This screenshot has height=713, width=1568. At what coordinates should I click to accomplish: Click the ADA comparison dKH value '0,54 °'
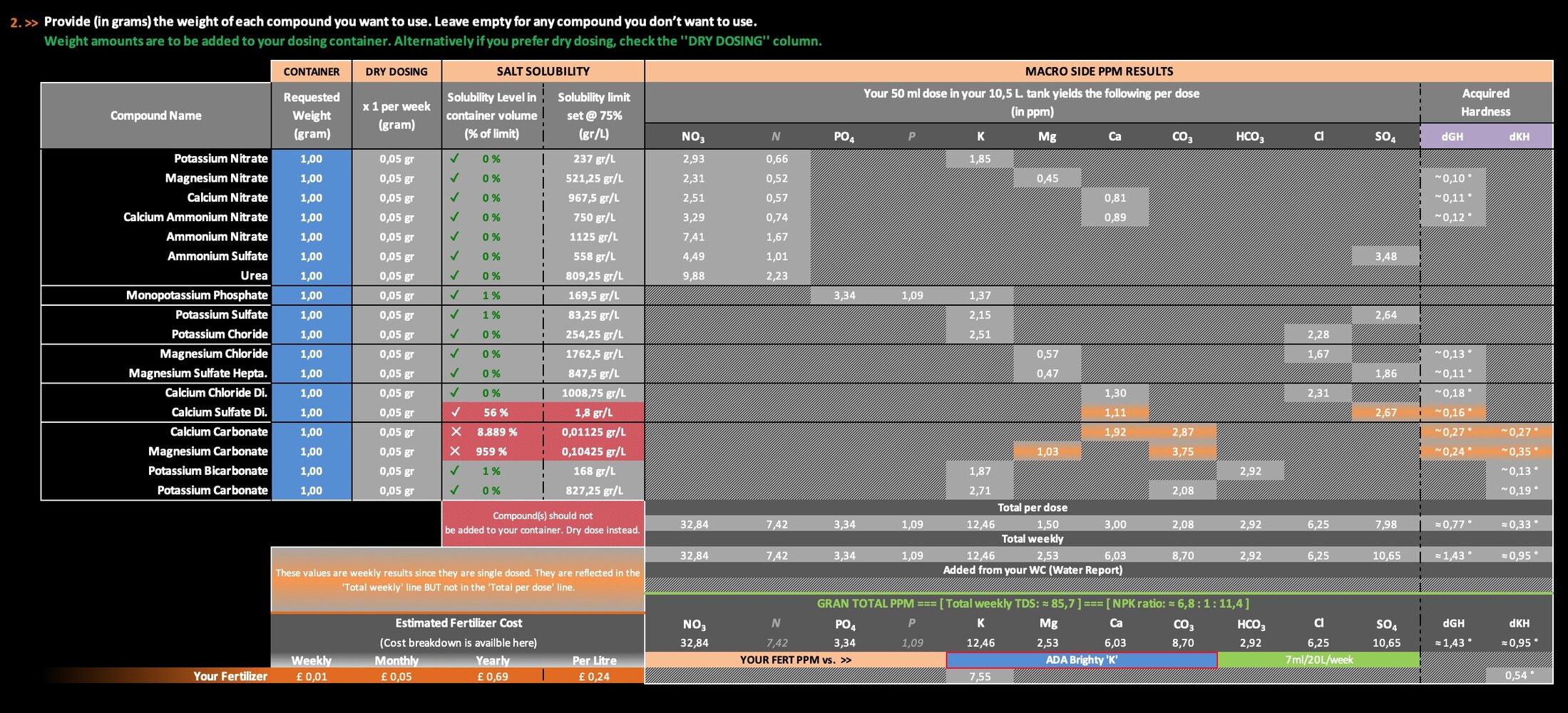[1520, 676]
